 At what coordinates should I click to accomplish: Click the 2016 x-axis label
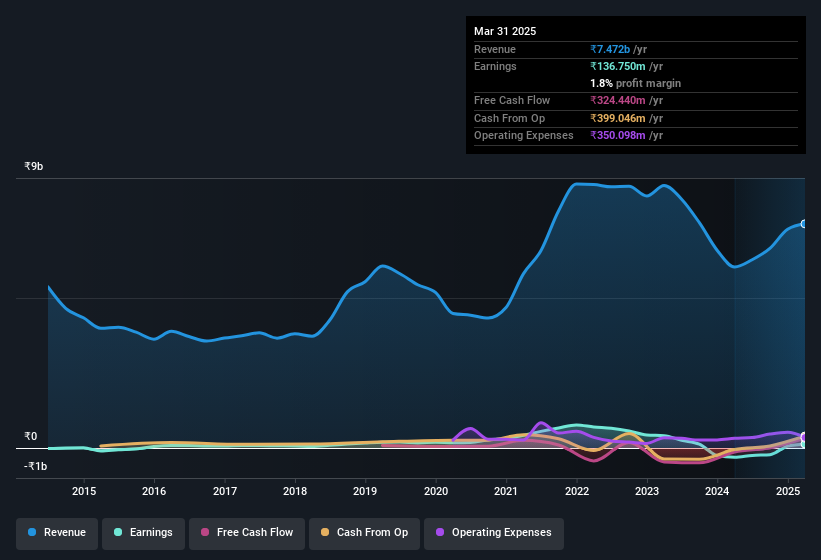pos(154,491)
